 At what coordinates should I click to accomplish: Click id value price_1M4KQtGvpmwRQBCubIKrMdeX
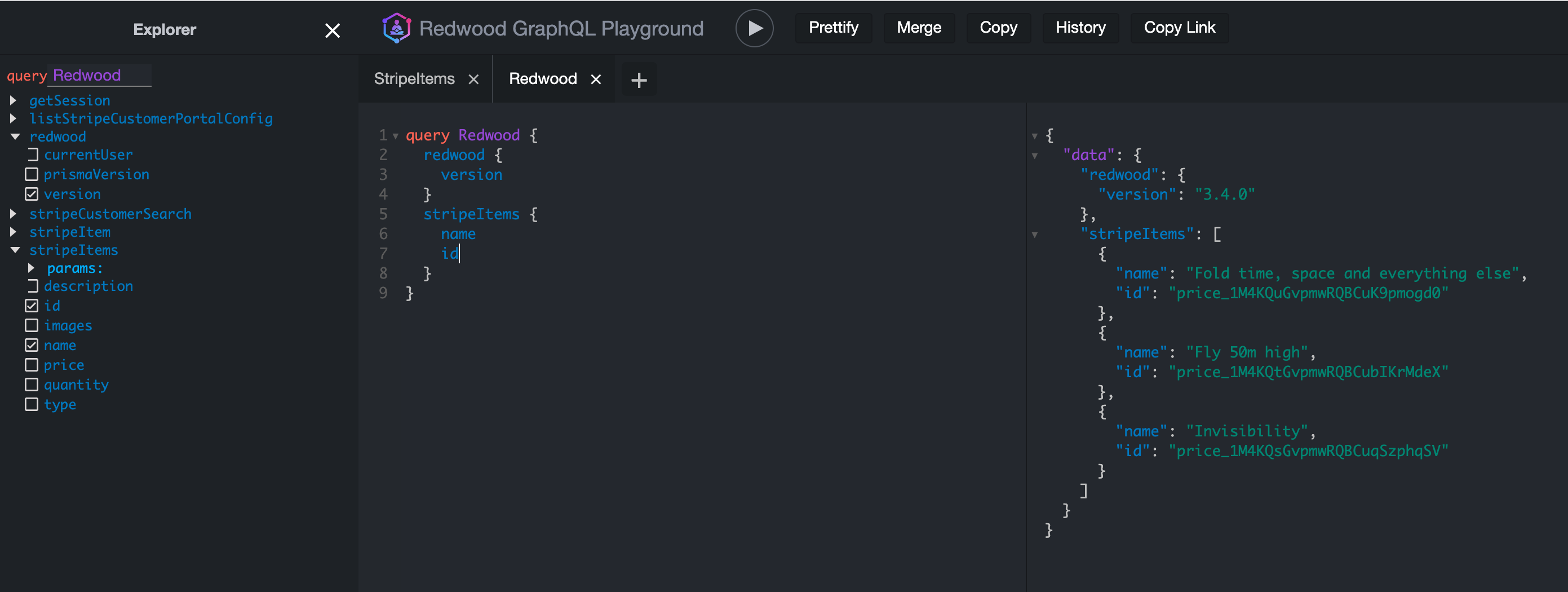[1308, 372]
